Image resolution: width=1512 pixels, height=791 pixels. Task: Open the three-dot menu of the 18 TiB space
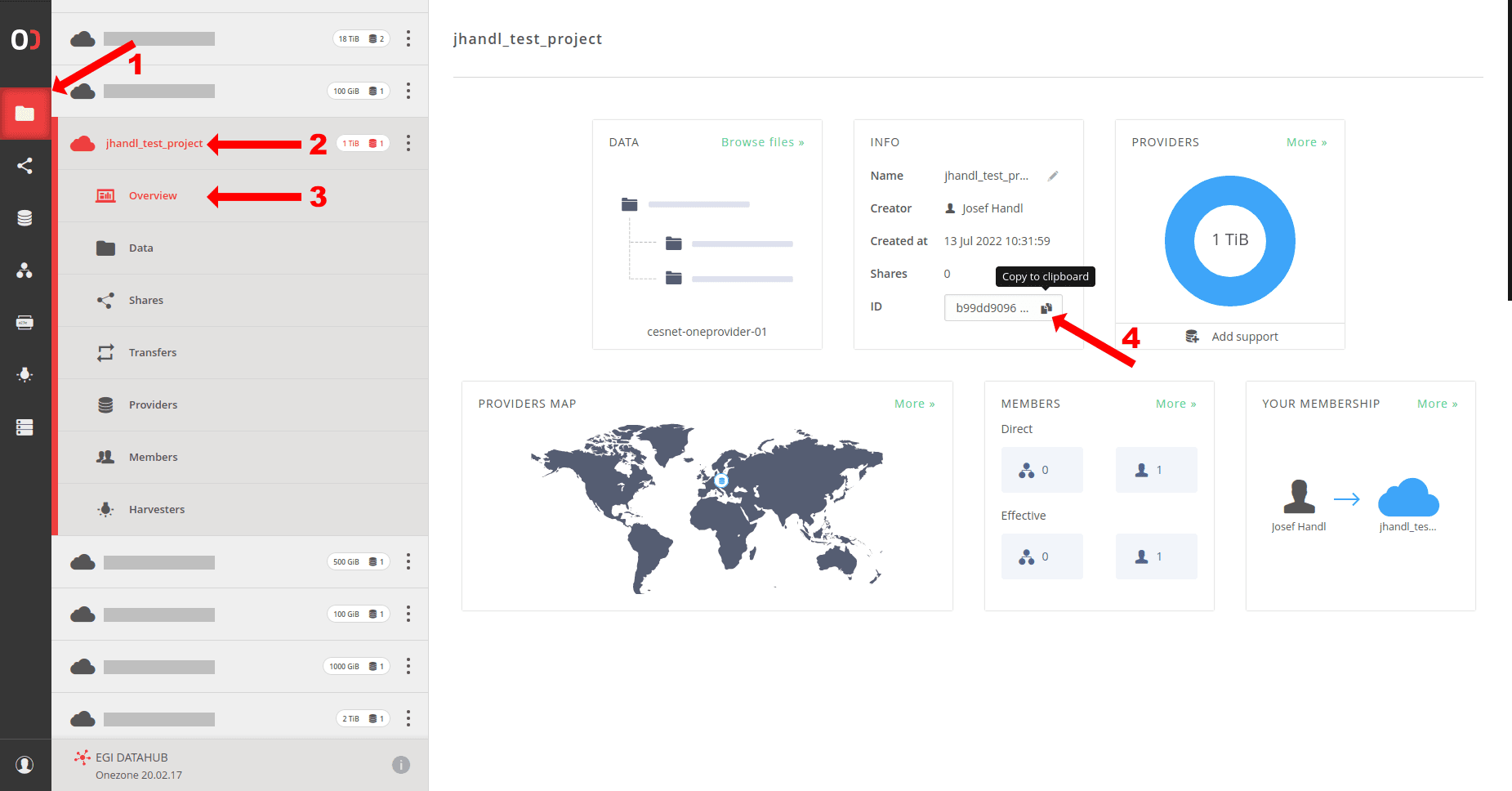pyautogui.click(x=408, y=39)
